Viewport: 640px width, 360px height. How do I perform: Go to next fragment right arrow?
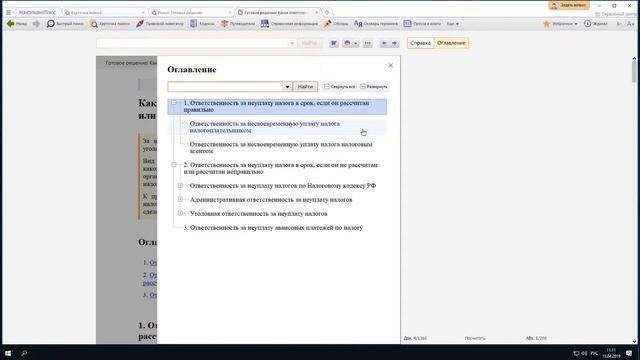[x=394, y=43]
